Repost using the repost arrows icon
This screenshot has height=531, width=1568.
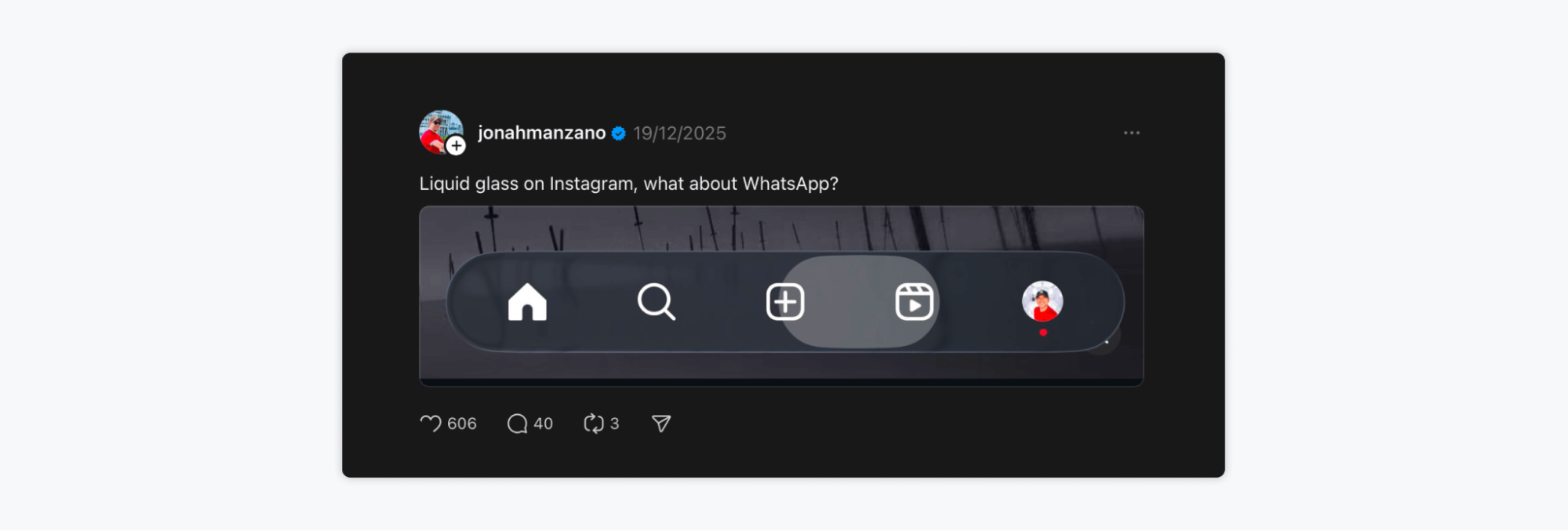click(x=594, y=423)
